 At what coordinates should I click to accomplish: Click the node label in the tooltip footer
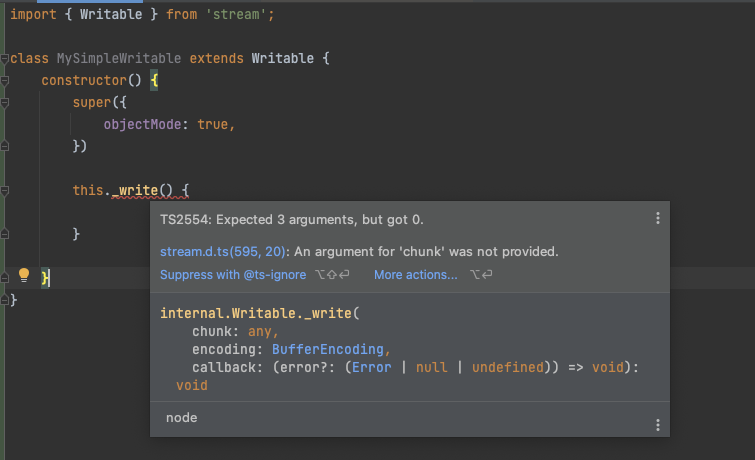click(x=181, y=418)
